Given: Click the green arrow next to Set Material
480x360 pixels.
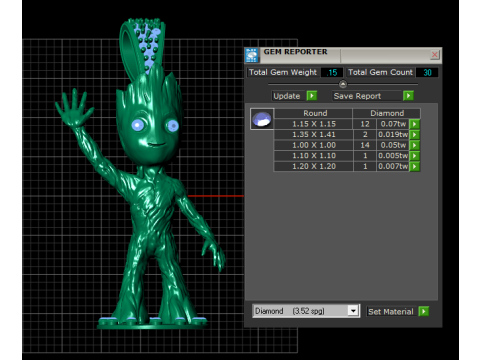Looking at the screenshot, I should click(x=424, y=311).
